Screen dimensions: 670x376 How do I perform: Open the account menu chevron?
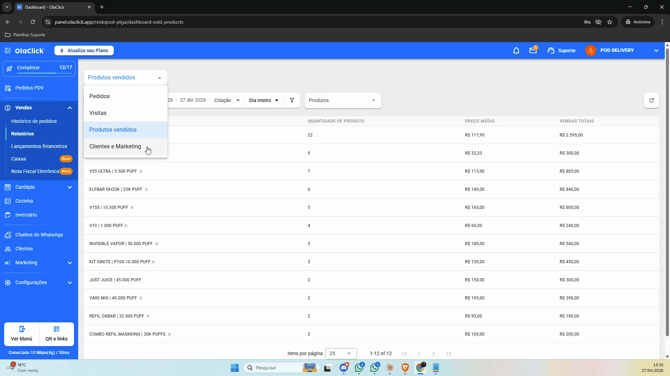656,50
